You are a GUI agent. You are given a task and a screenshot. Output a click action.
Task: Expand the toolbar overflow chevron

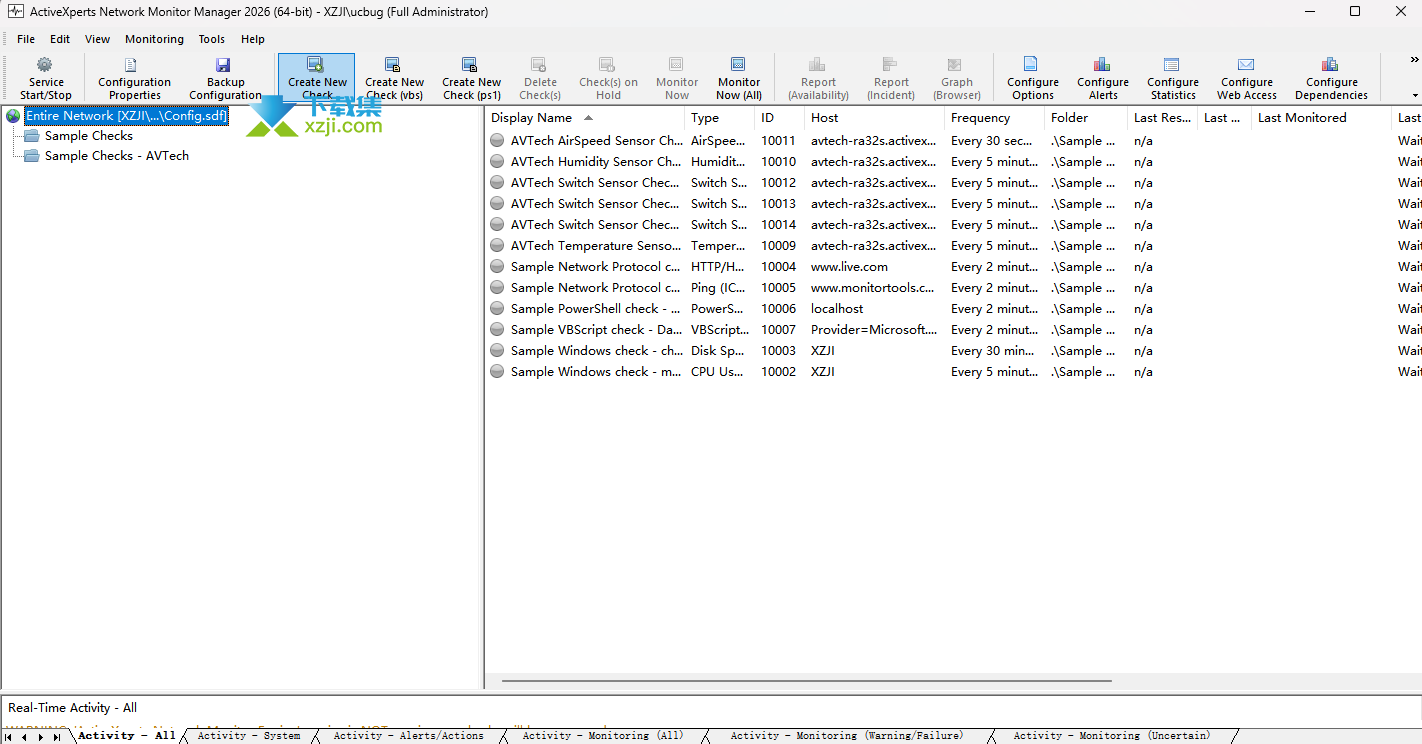pyautogui.click(x=1414, y=61)
